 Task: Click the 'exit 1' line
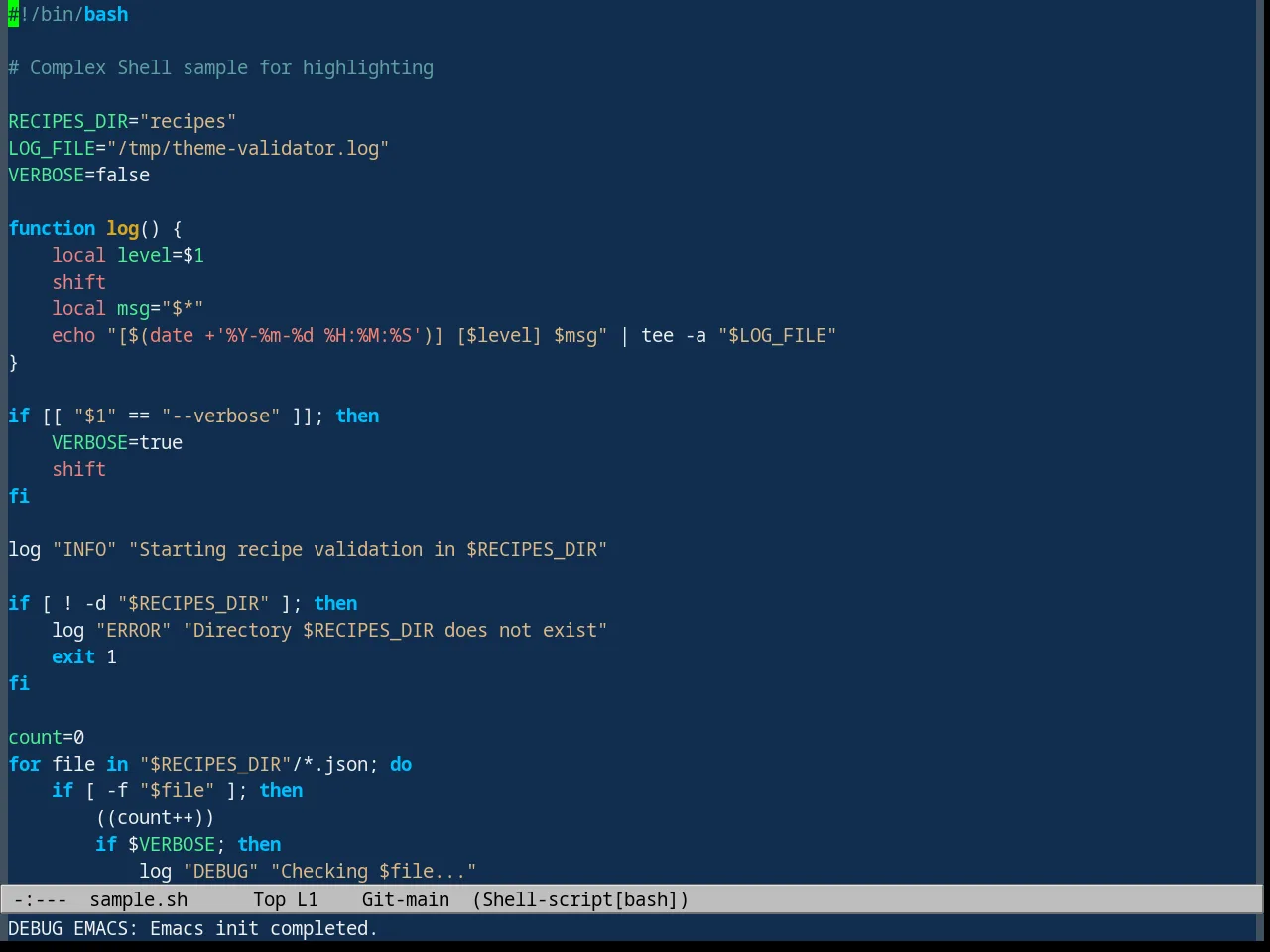(84, 657)
